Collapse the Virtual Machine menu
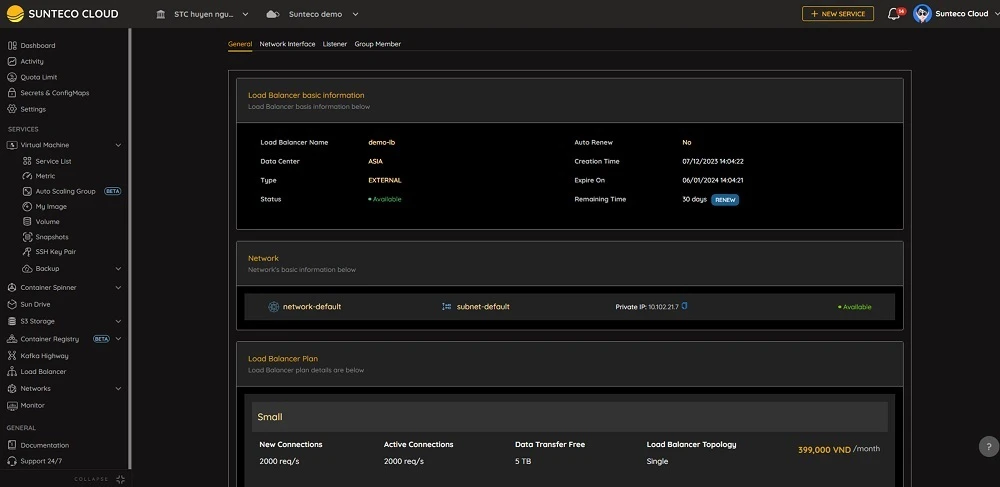The image size is (1000, 487). coord(118,145)
